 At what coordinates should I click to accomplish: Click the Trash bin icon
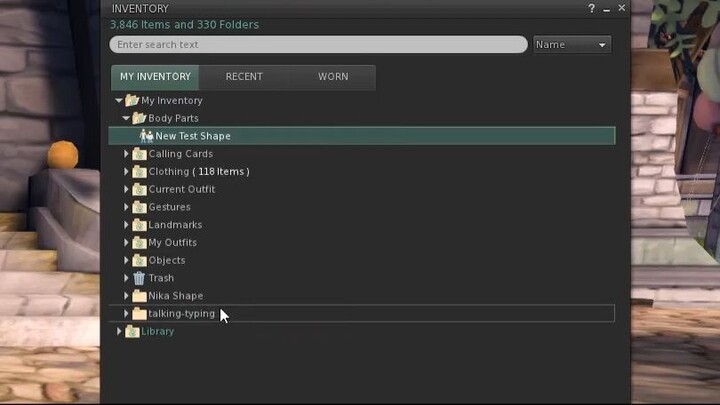click(x=139, y=278)
